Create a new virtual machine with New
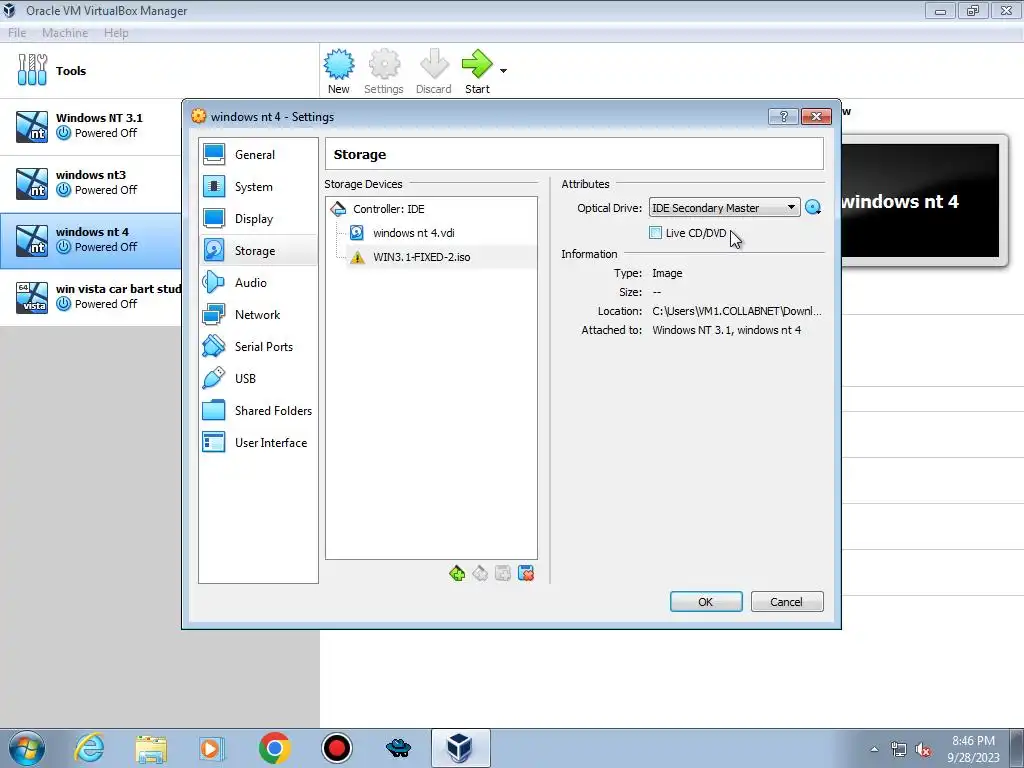 338,72
